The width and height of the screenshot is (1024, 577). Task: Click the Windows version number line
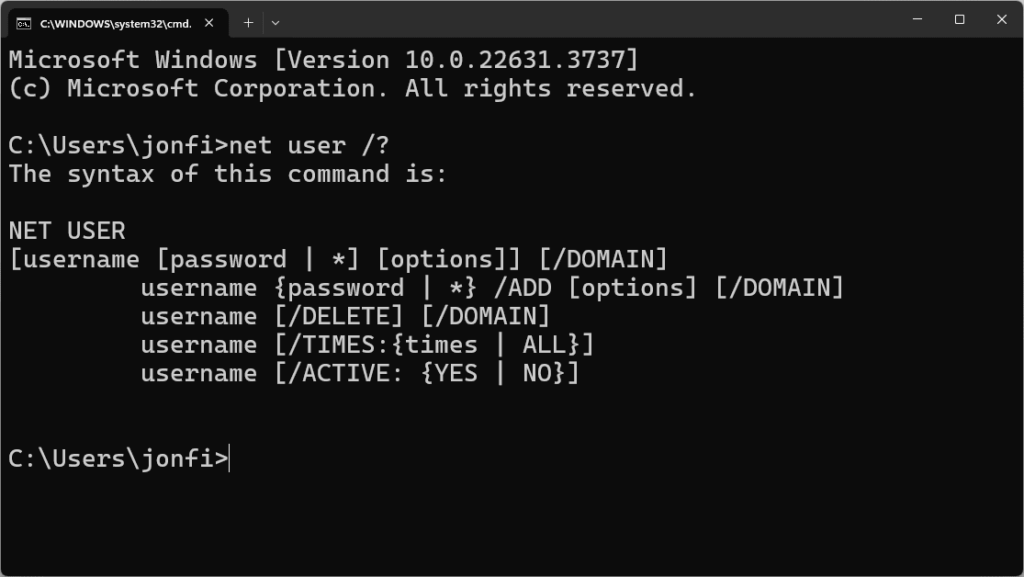323,60
